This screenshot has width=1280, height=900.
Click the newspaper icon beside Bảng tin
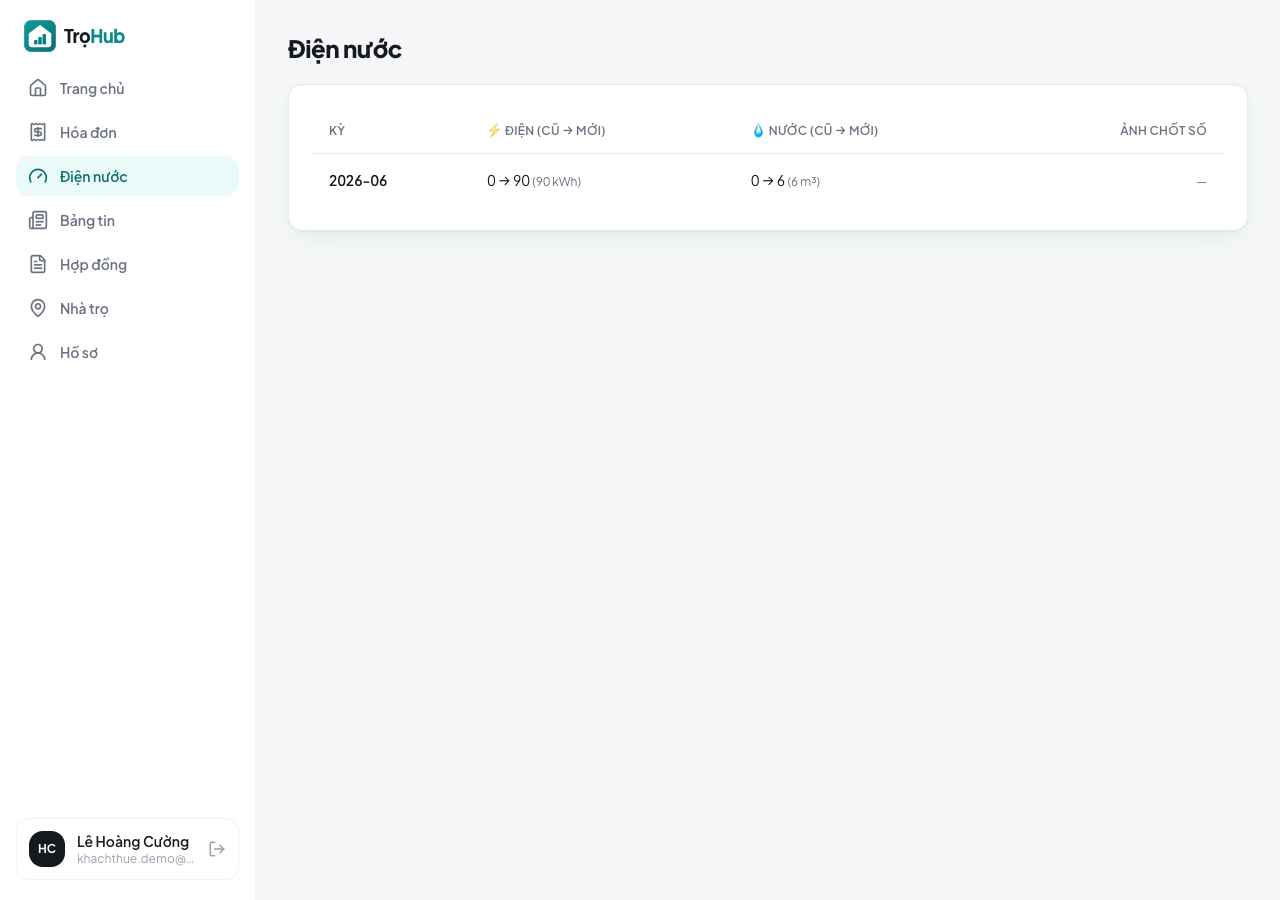38,220
